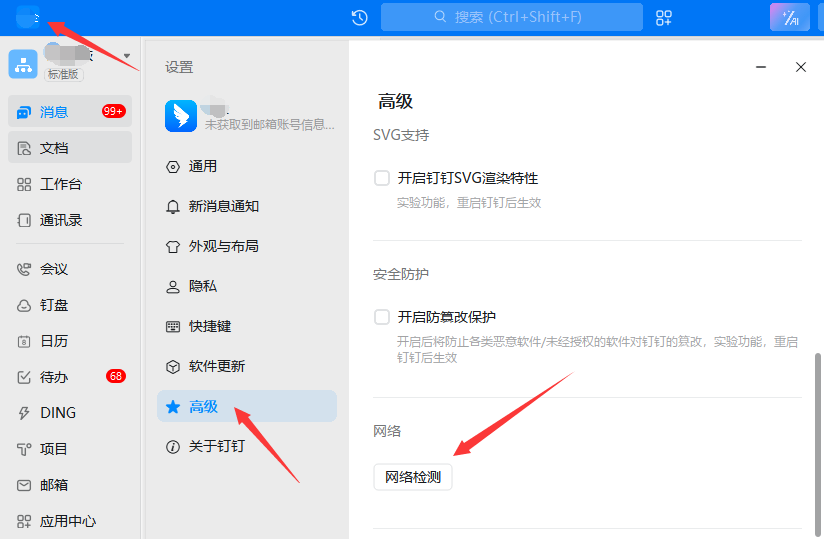Click the user avatar in top-left corner
The width and height of the screenshot is (824, 539).
28,17
